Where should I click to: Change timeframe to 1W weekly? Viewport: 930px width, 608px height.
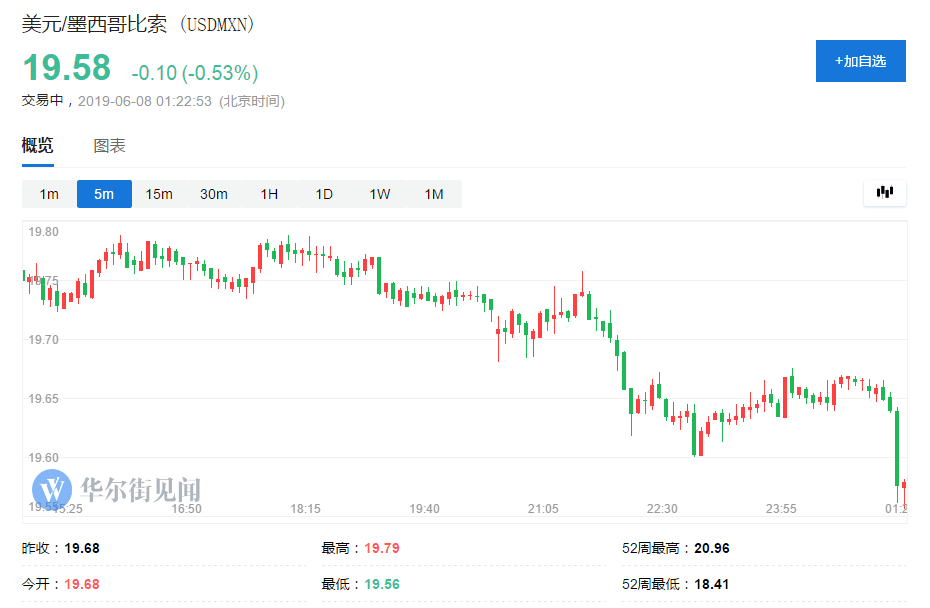click(379, 194)
